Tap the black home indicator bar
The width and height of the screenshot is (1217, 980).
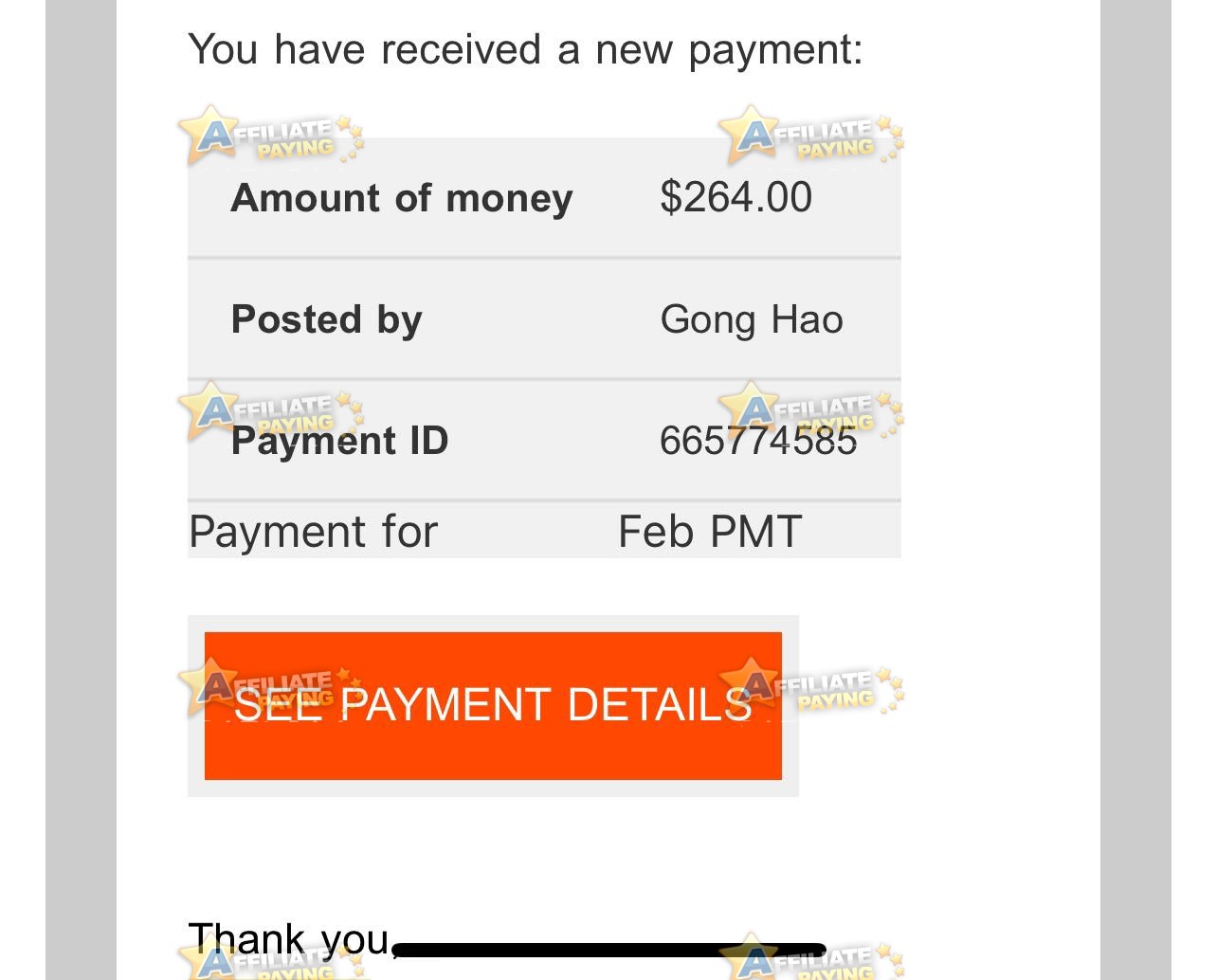(607, 949)
